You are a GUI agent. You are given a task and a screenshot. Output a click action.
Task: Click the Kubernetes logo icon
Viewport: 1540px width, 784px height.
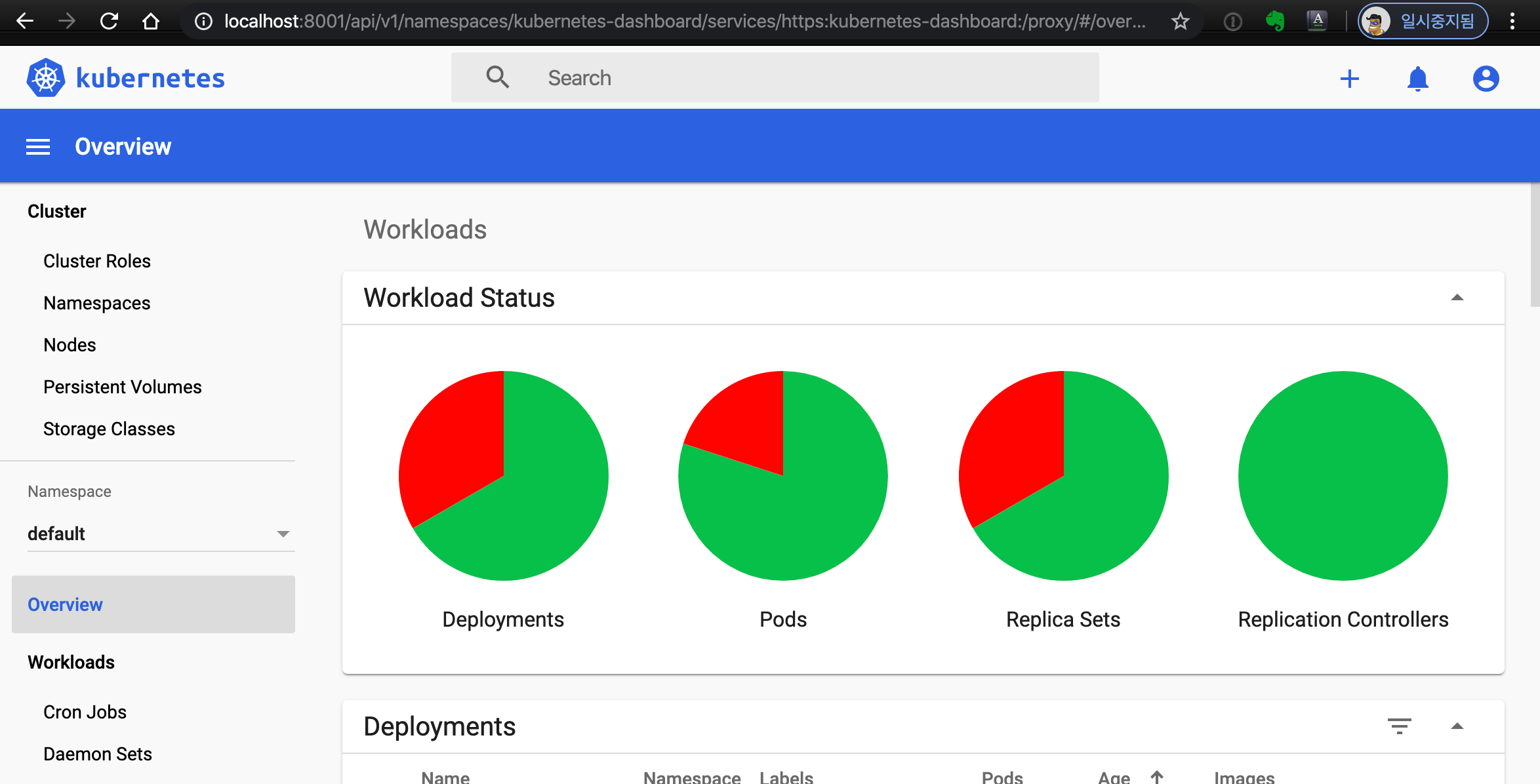[46, 78]
